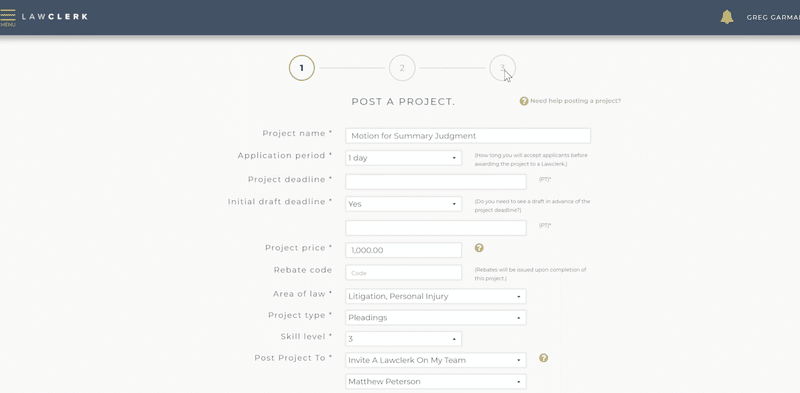Go to step 3 circle
This screenshot has height=393, width=800.
[x=503, y=68]
